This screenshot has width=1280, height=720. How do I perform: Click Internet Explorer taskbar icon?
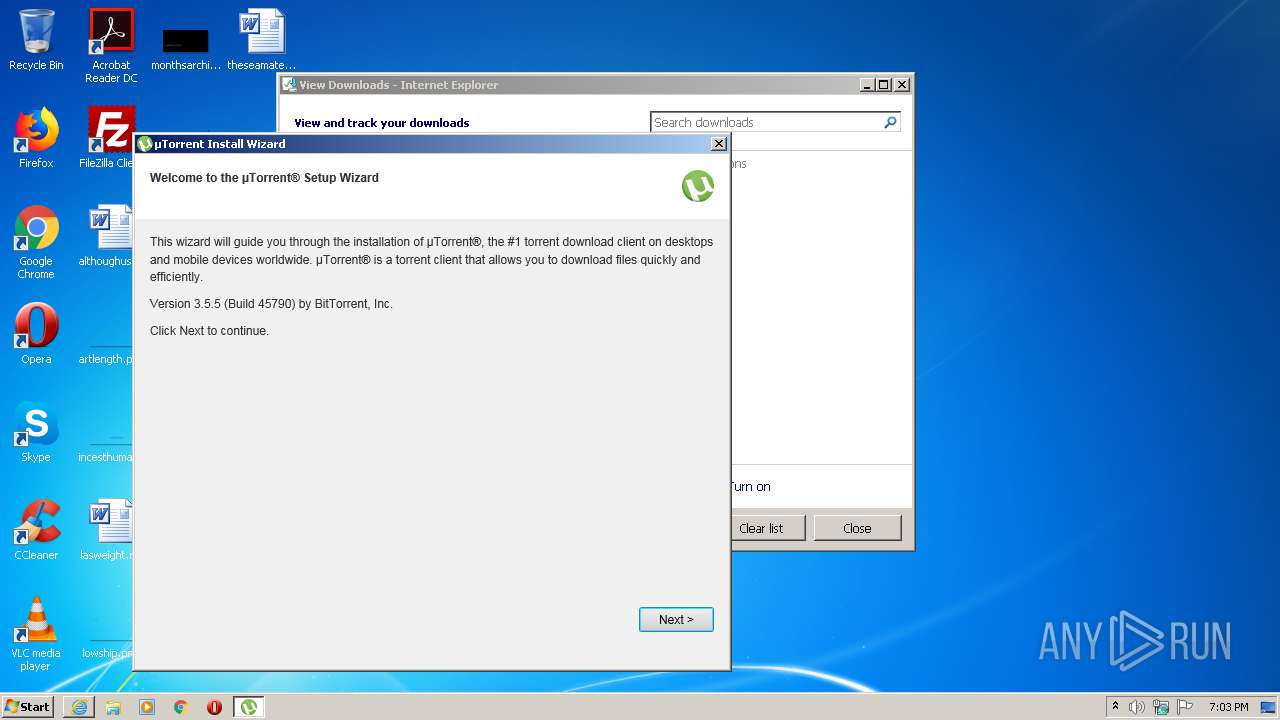click(79, 707)
